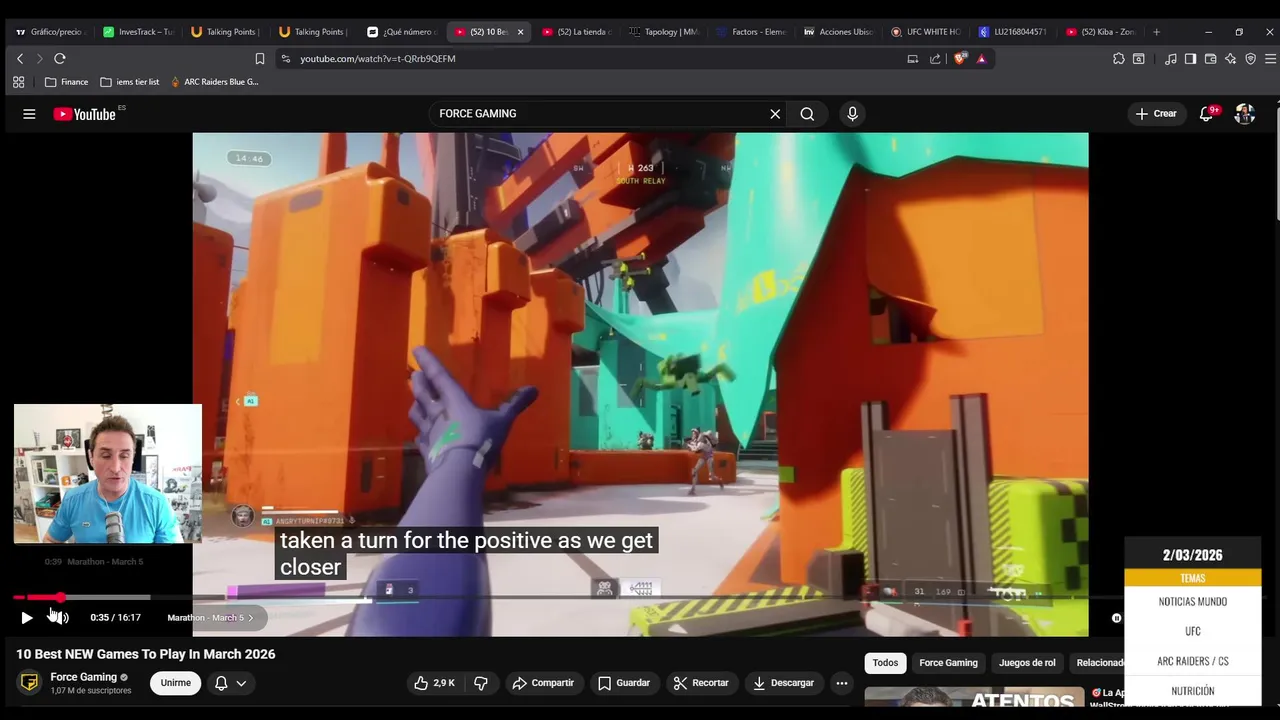
Task: Go forward in browser history
Action: tap(39, 59)
